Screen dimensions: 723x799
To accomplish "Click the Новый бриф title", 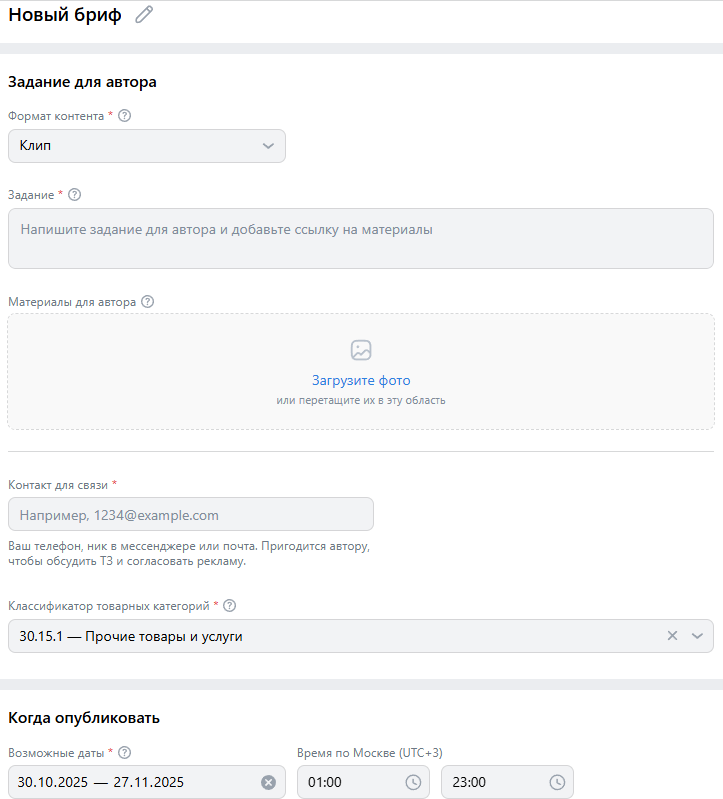I will [65, 15].
